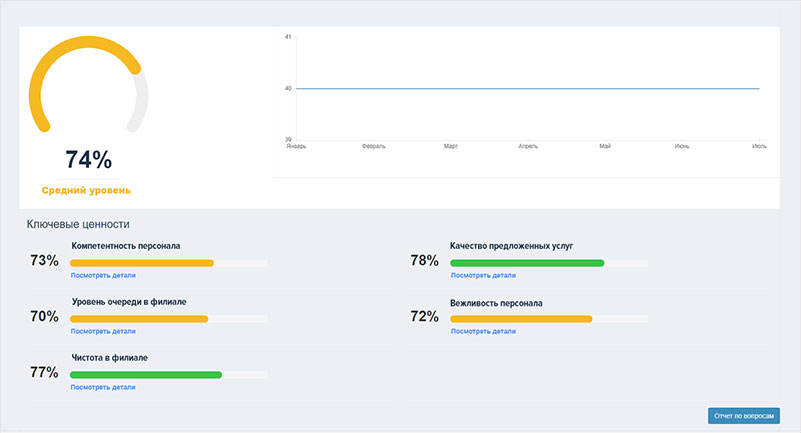
Task: Click the Уровень очереди в филиале progress bar
Action: [x=139, y=319]
